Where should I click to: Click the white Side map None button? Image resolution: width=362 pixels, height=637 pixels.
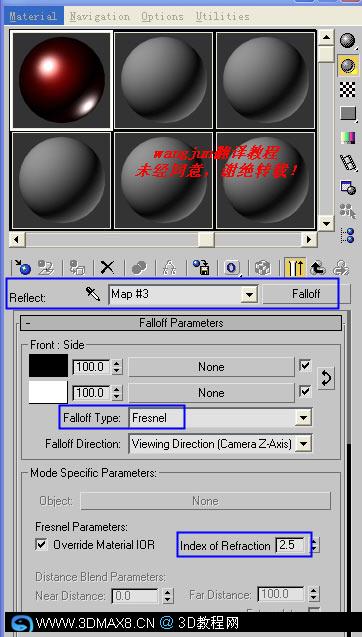click(x=211, y=393)
